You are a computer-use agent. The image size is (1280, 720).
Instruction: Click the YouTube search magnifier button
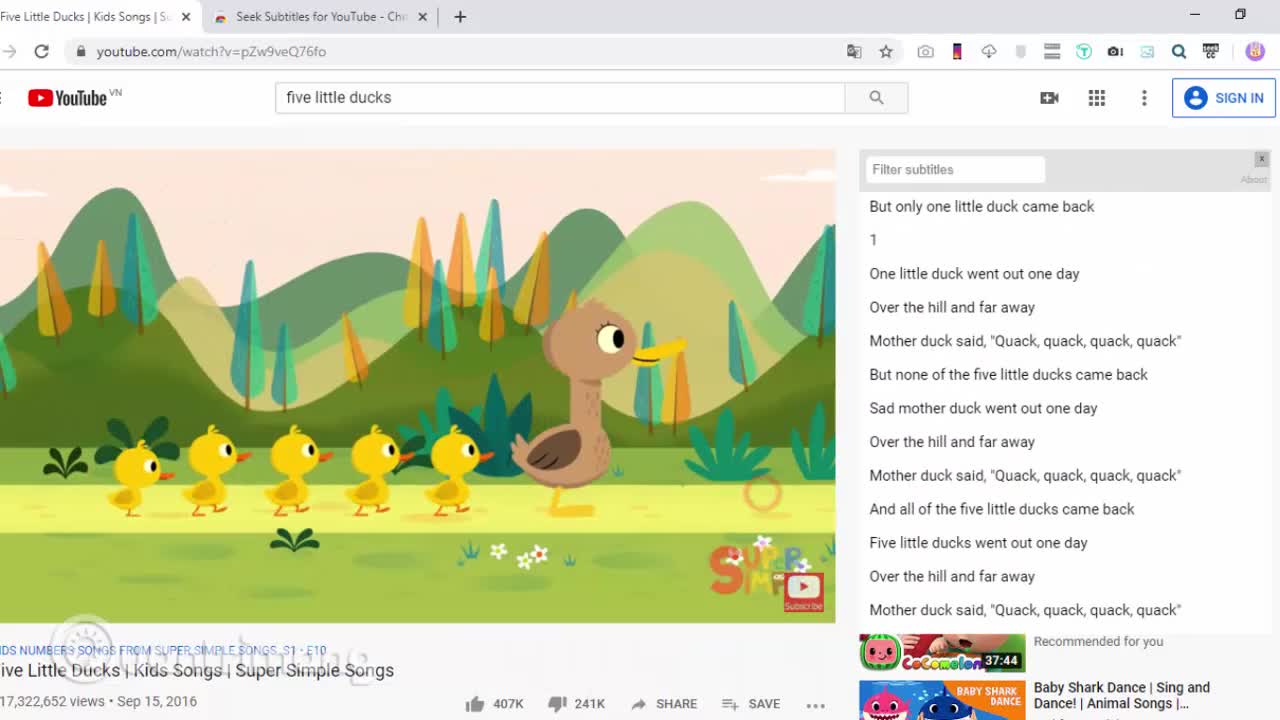[876, 97]
